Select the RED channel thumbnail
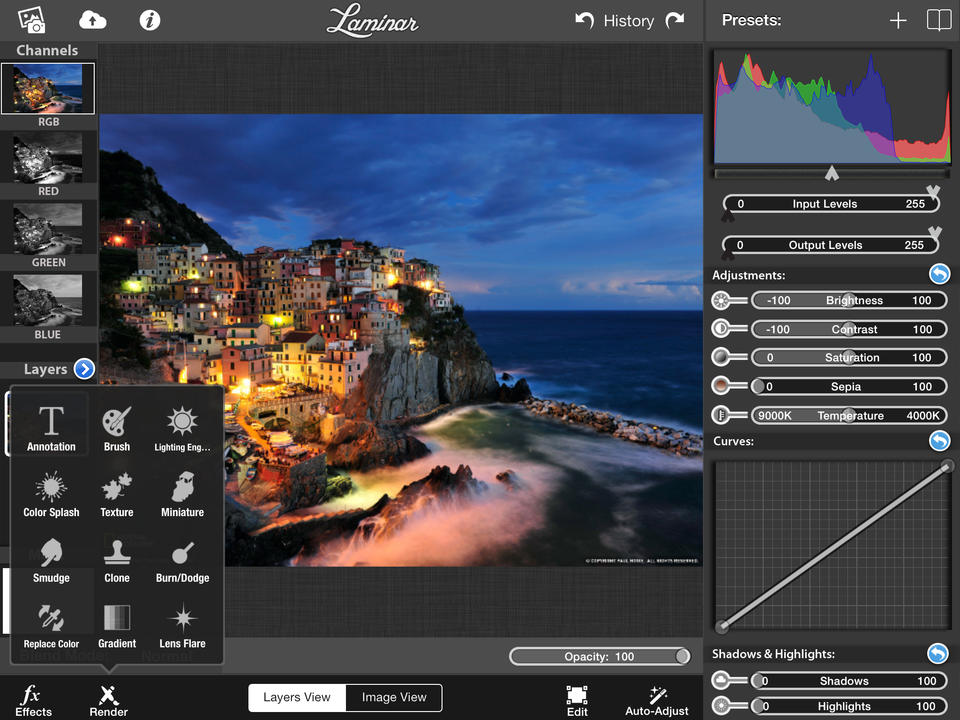The width and height of the screenshot is (960, 720). click(48, 158)
